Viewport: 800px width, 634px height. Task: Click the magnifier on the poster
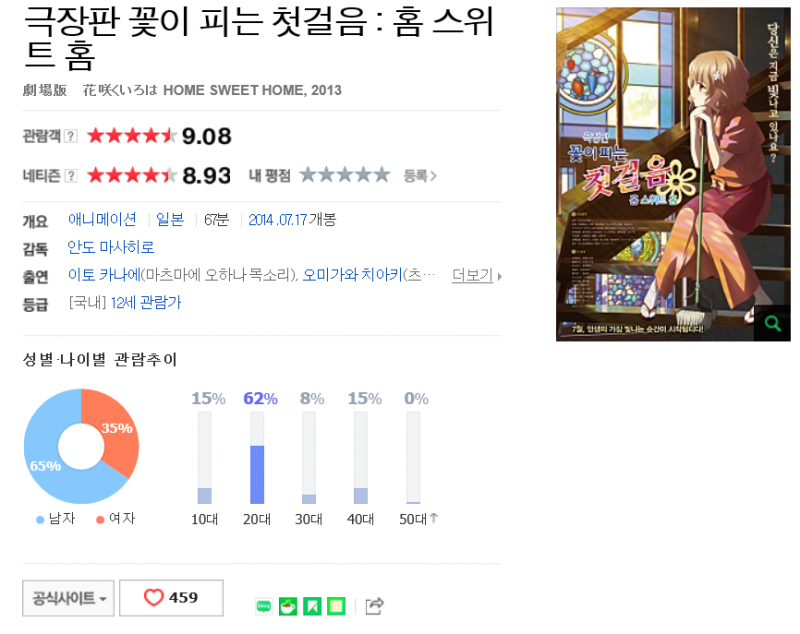(772, 323)
